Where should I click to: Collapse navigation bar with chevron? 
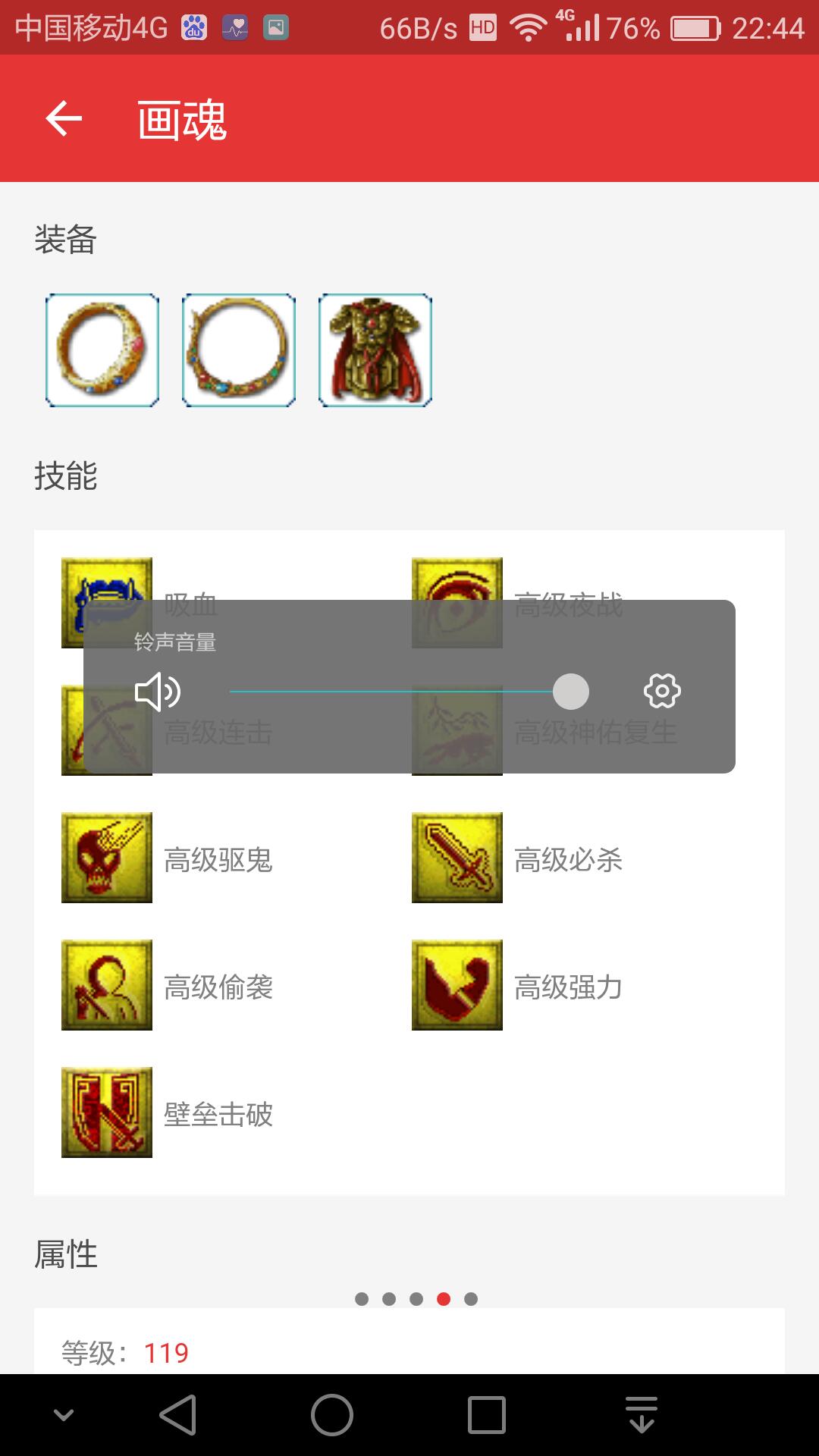[x=64, y=1415]
